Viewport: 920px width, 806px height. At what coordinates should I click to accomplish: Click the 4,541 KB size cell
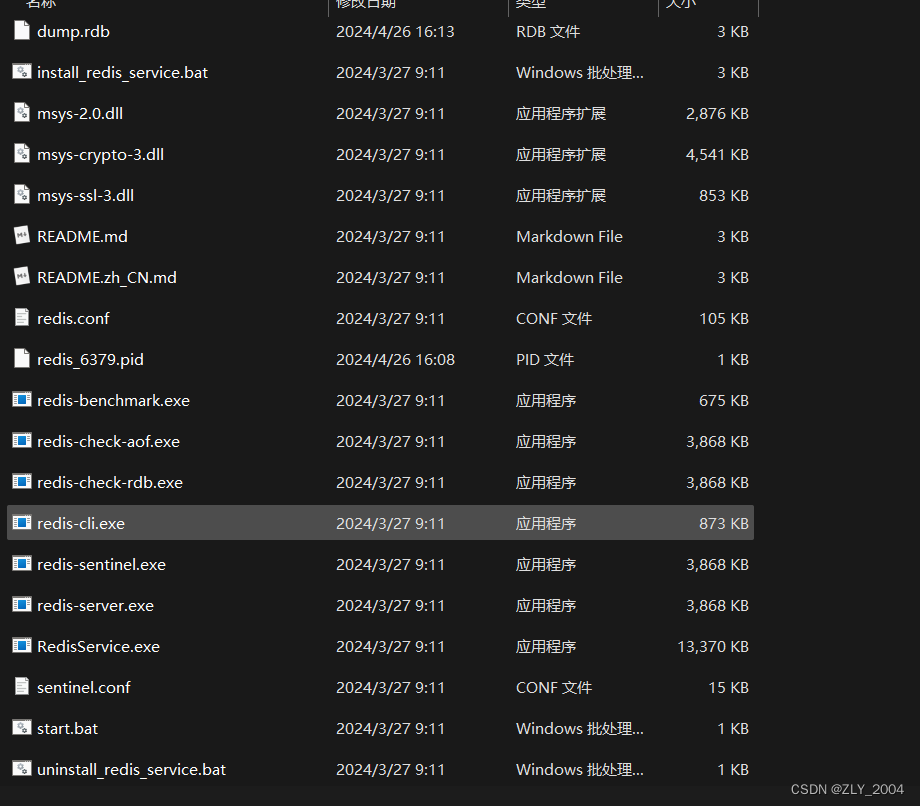[717, 155]
